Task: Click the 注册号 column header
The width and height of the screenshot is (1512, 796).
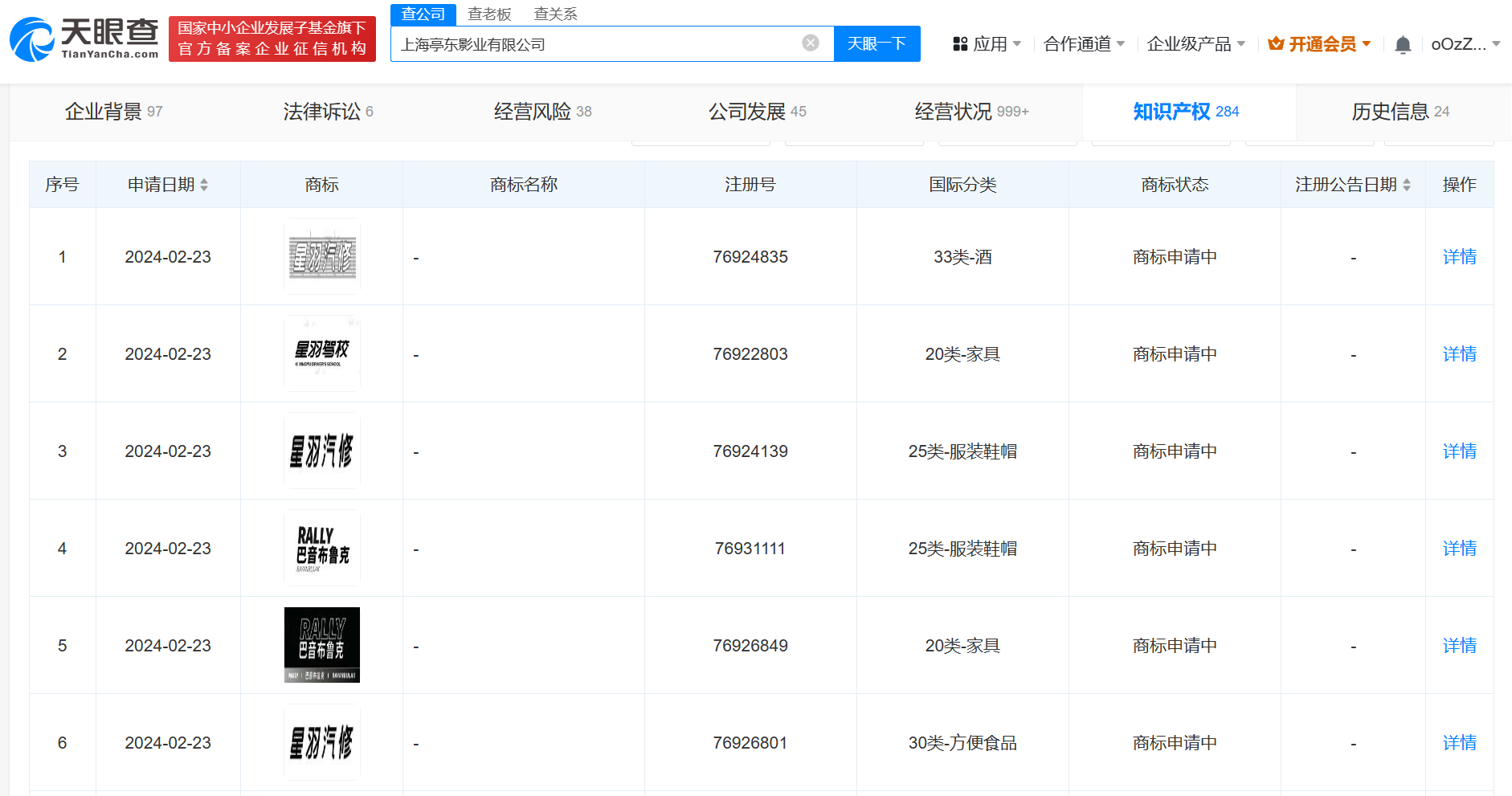Action: [x=750, y=185]
